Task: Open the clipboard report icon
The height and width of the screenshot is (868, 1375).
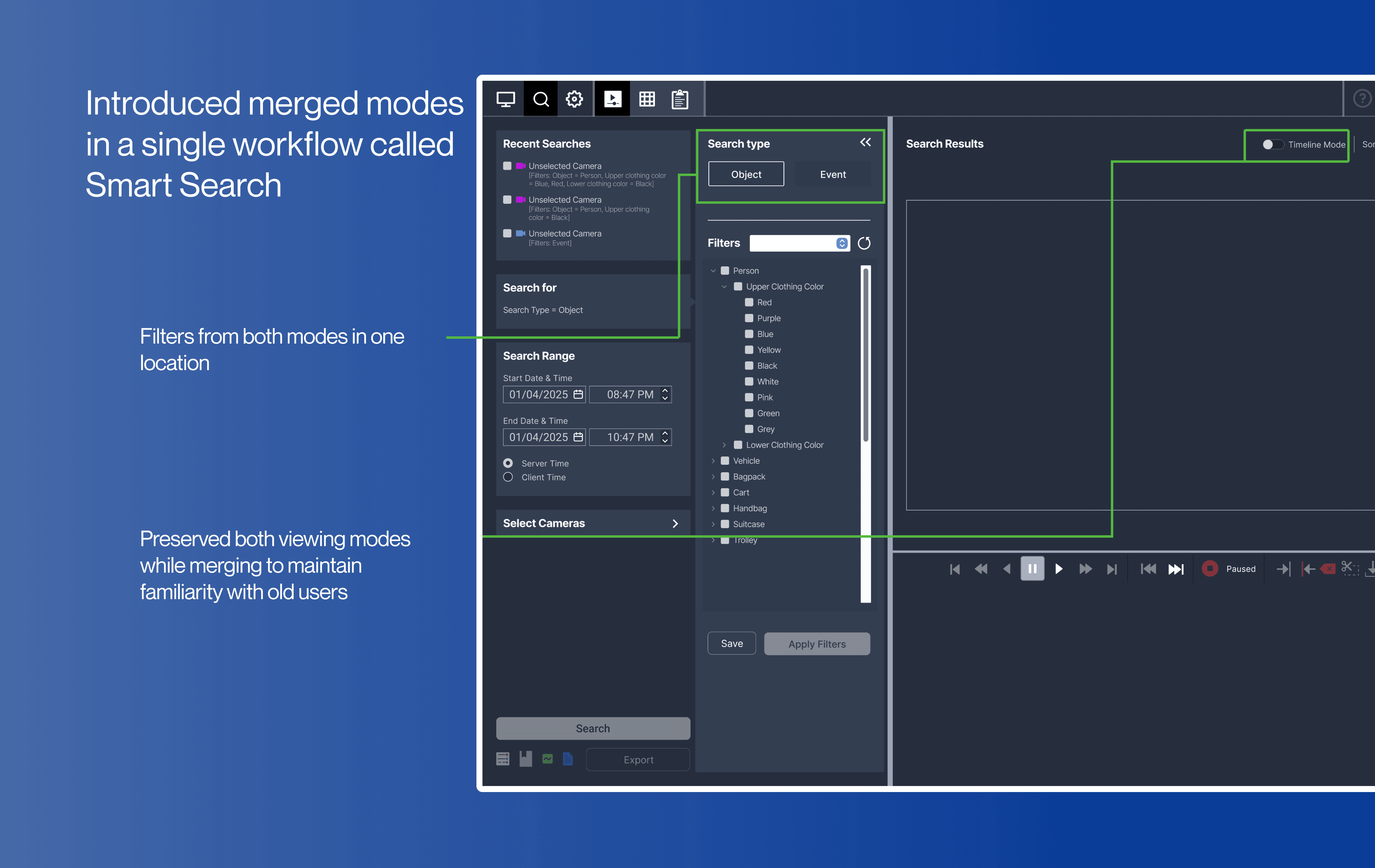Action: coord(679,99)
